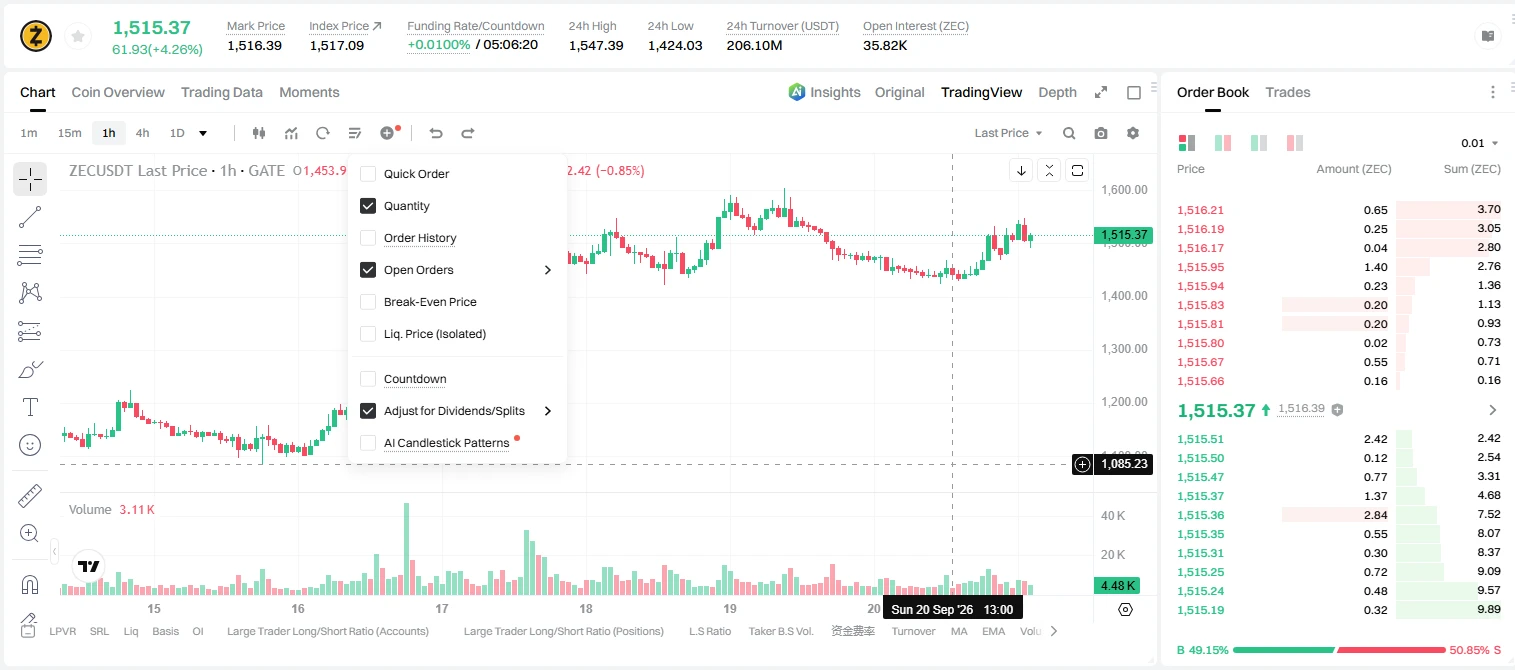Undo the last chart action
The image size is (1515, 670).
pos(436,133)
